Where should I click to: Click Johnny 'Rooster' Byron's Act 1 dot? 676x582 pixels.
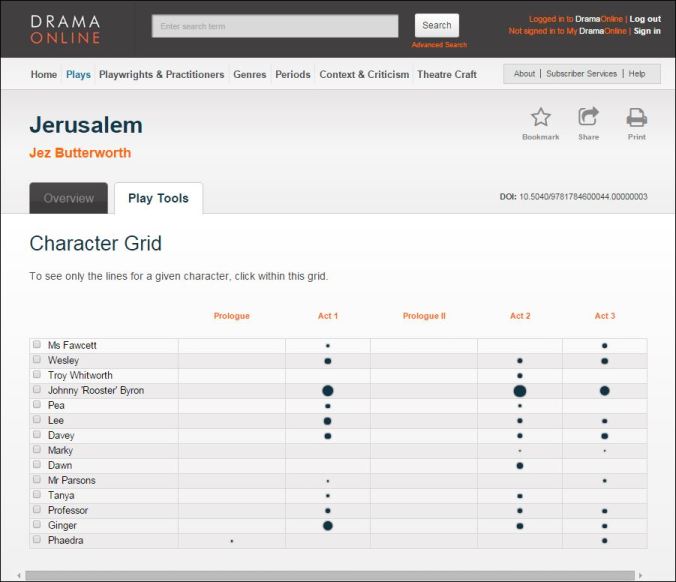pyautogui.click(x=328, y=391)
